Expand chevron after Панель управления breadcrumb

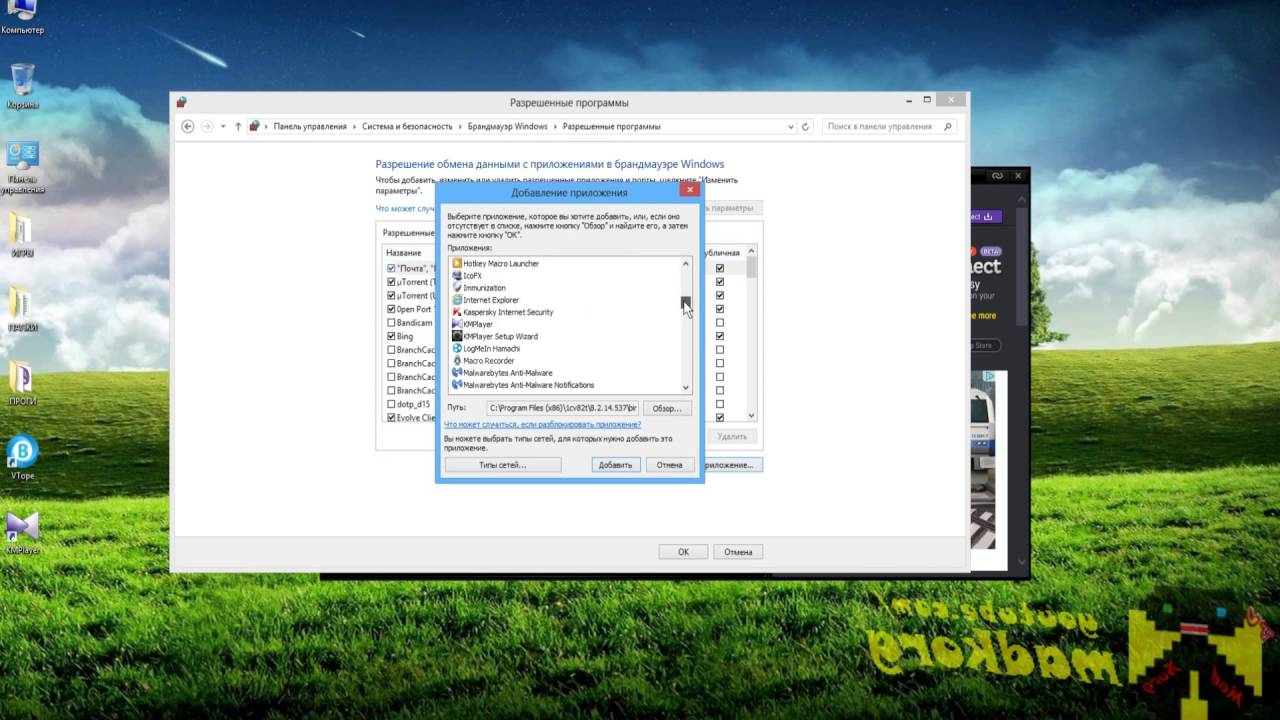click(x=353, y=127)
